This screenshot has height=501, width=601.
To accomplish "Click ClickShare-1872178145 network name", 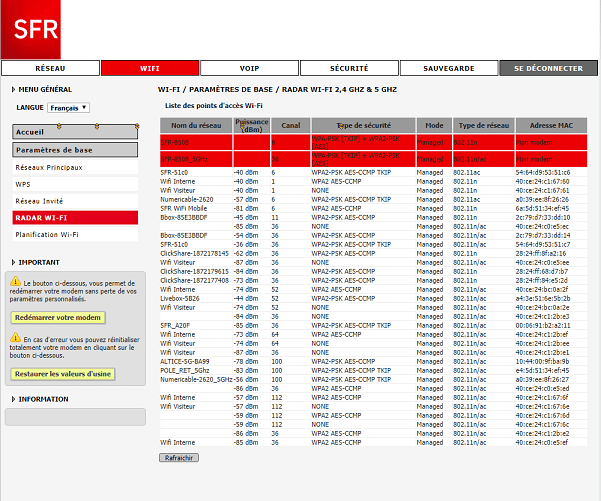I will 194,253.
